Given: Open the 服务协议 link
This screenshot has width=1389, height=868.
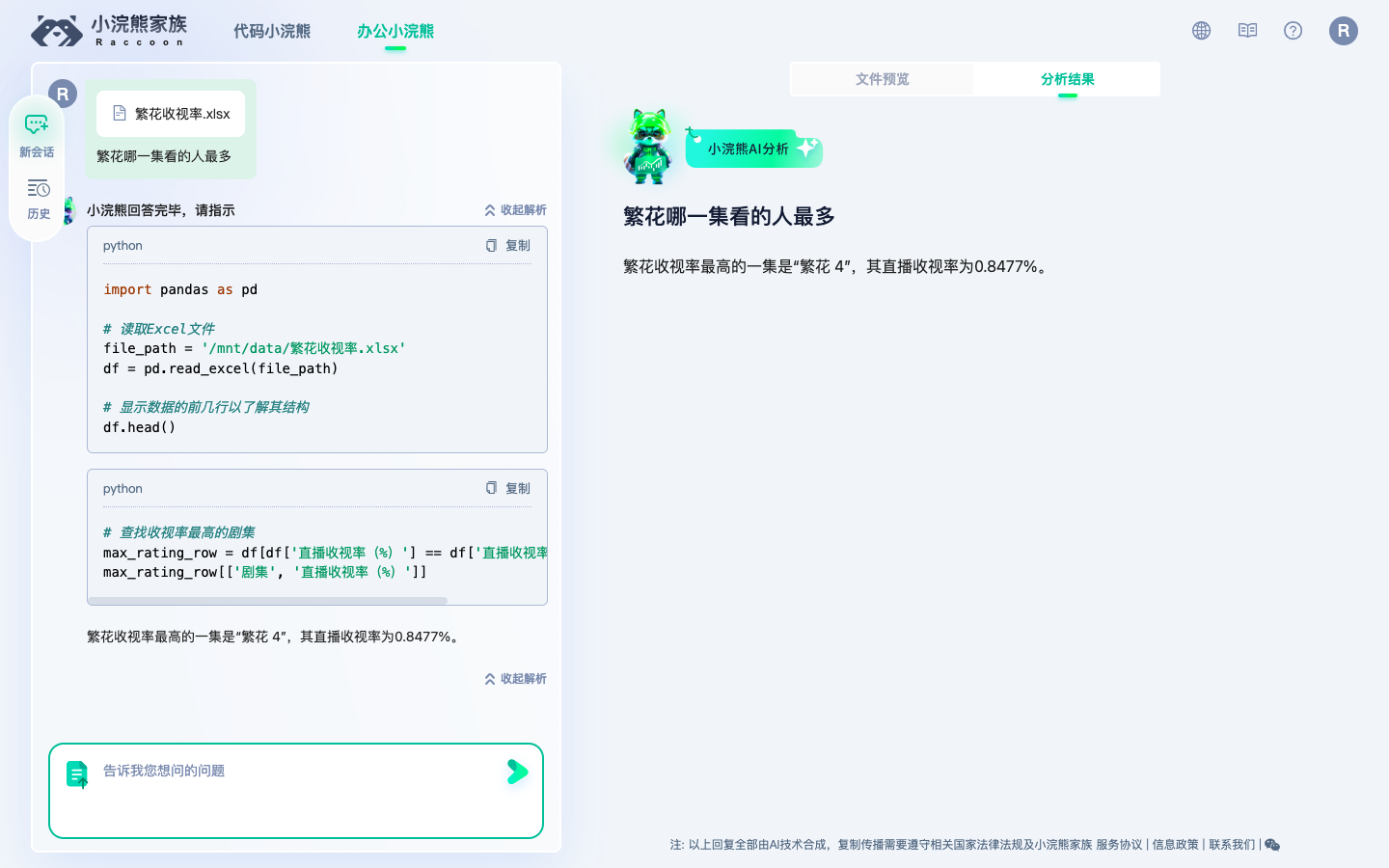Looking at the screenshot, I should tap(1120, 844).
